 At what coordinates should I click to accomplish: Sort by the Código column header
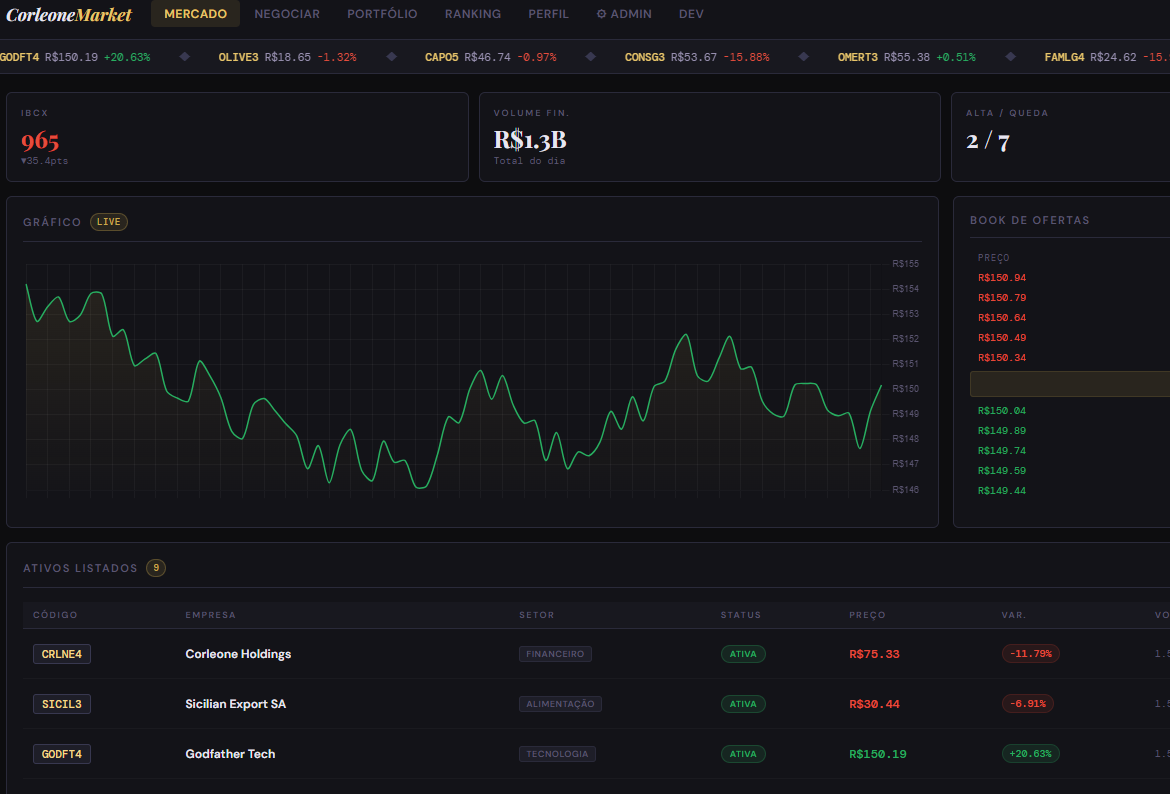(x=55, y=615)
